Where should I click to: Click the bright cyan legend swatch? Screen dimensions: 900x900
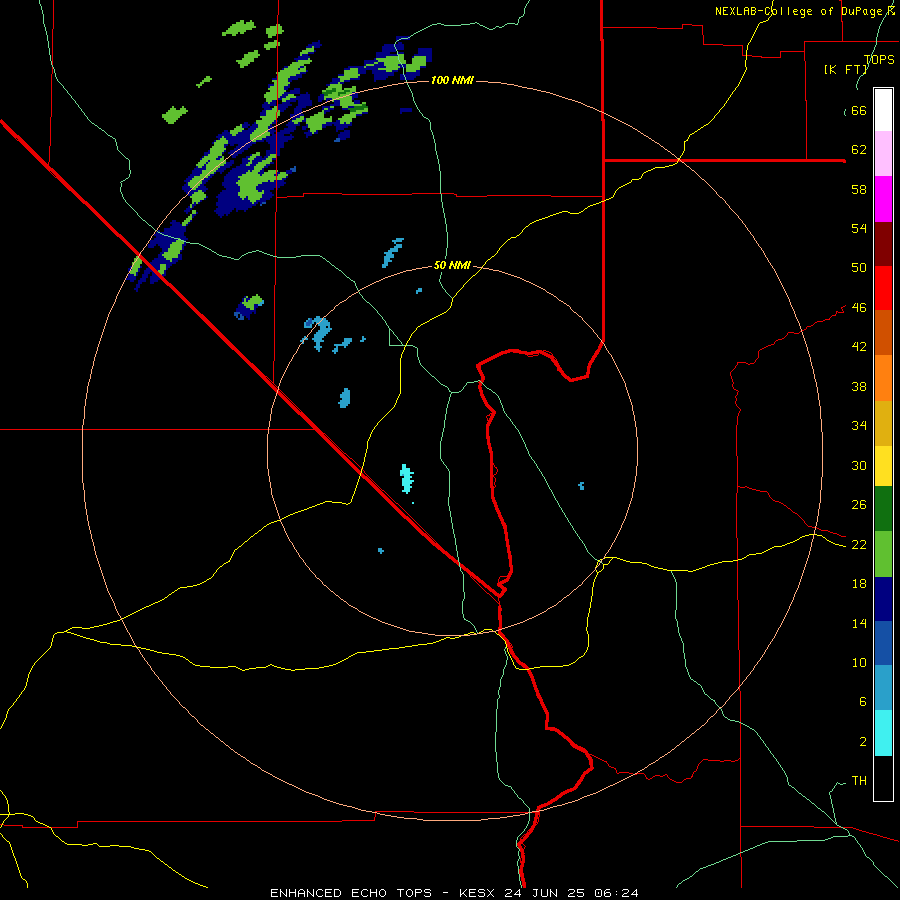883,733
